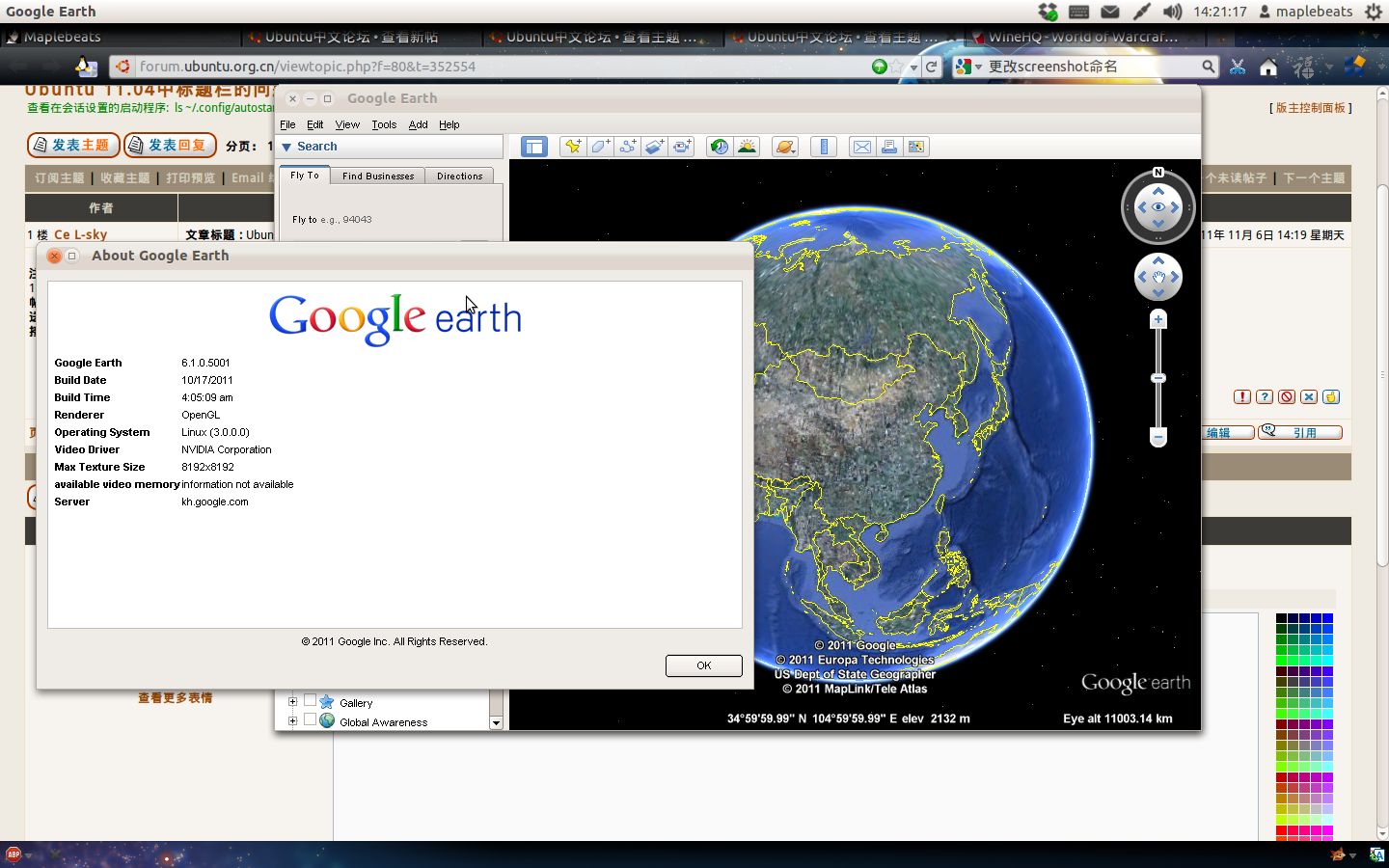This screenshot has width=1389, height=868.
Task: Expand the Gallery layer tree node
Action: pos(292,702)
